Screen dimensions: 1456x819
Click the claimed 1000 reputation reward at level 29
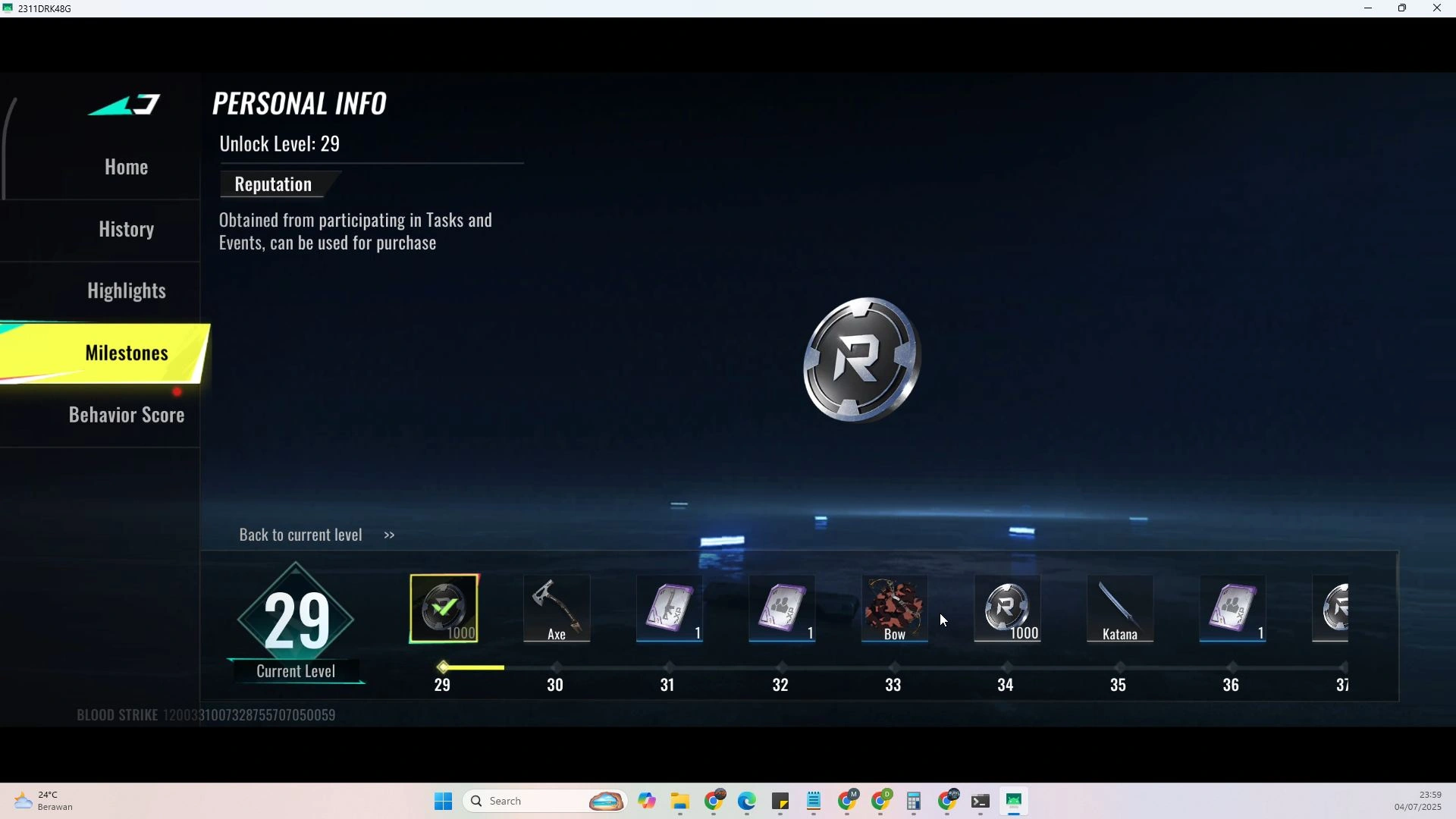pyautogui.click(x=444, y=609)
